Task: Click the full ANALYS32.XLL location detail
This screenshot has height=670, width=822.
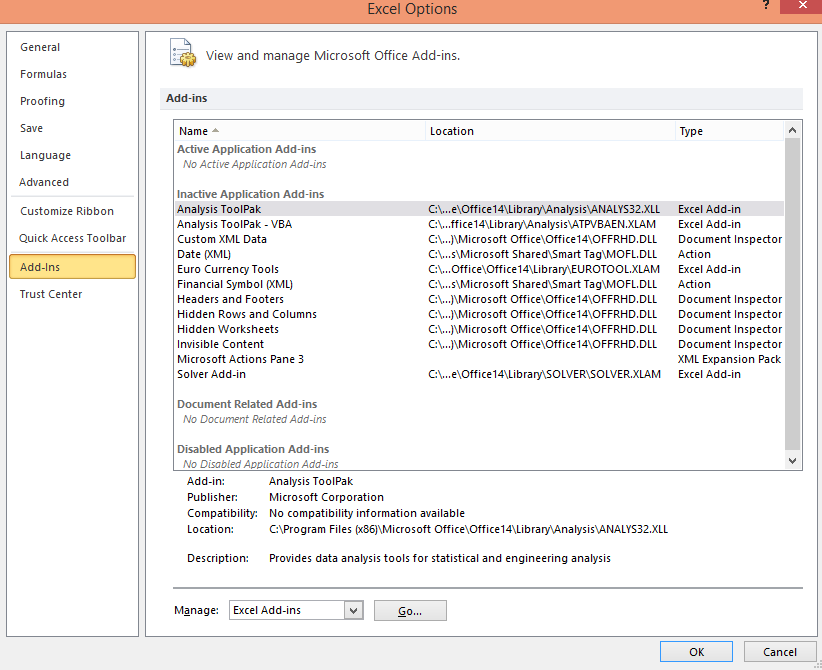Action: [468, 529]
